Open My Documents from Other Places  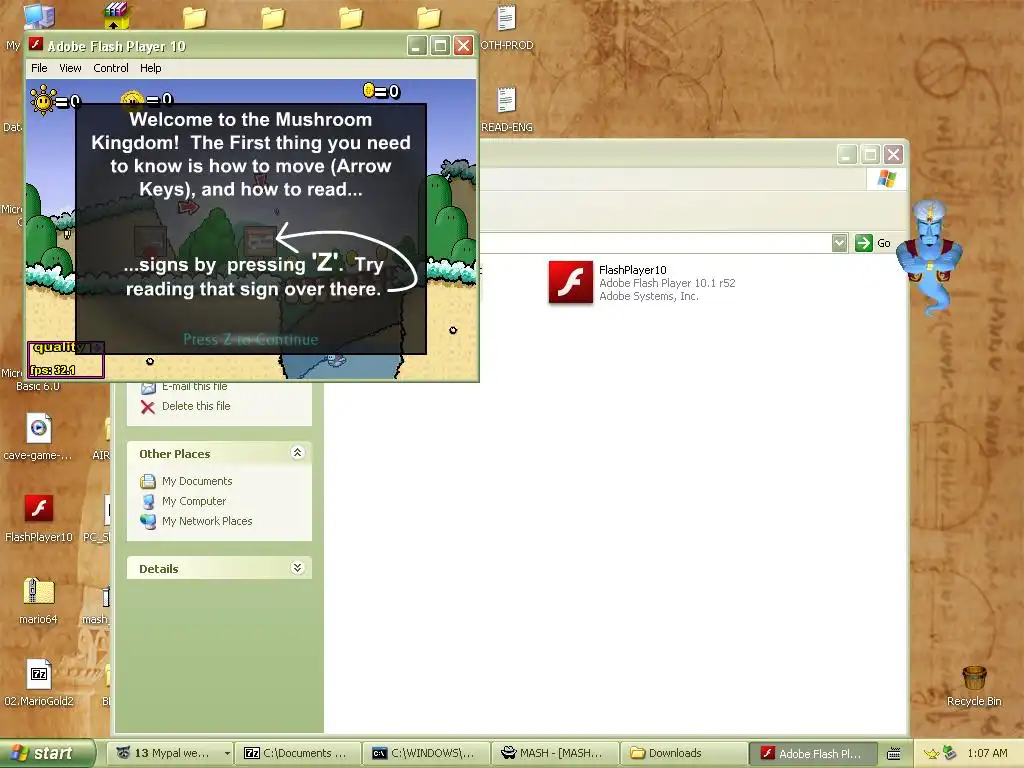197,481
